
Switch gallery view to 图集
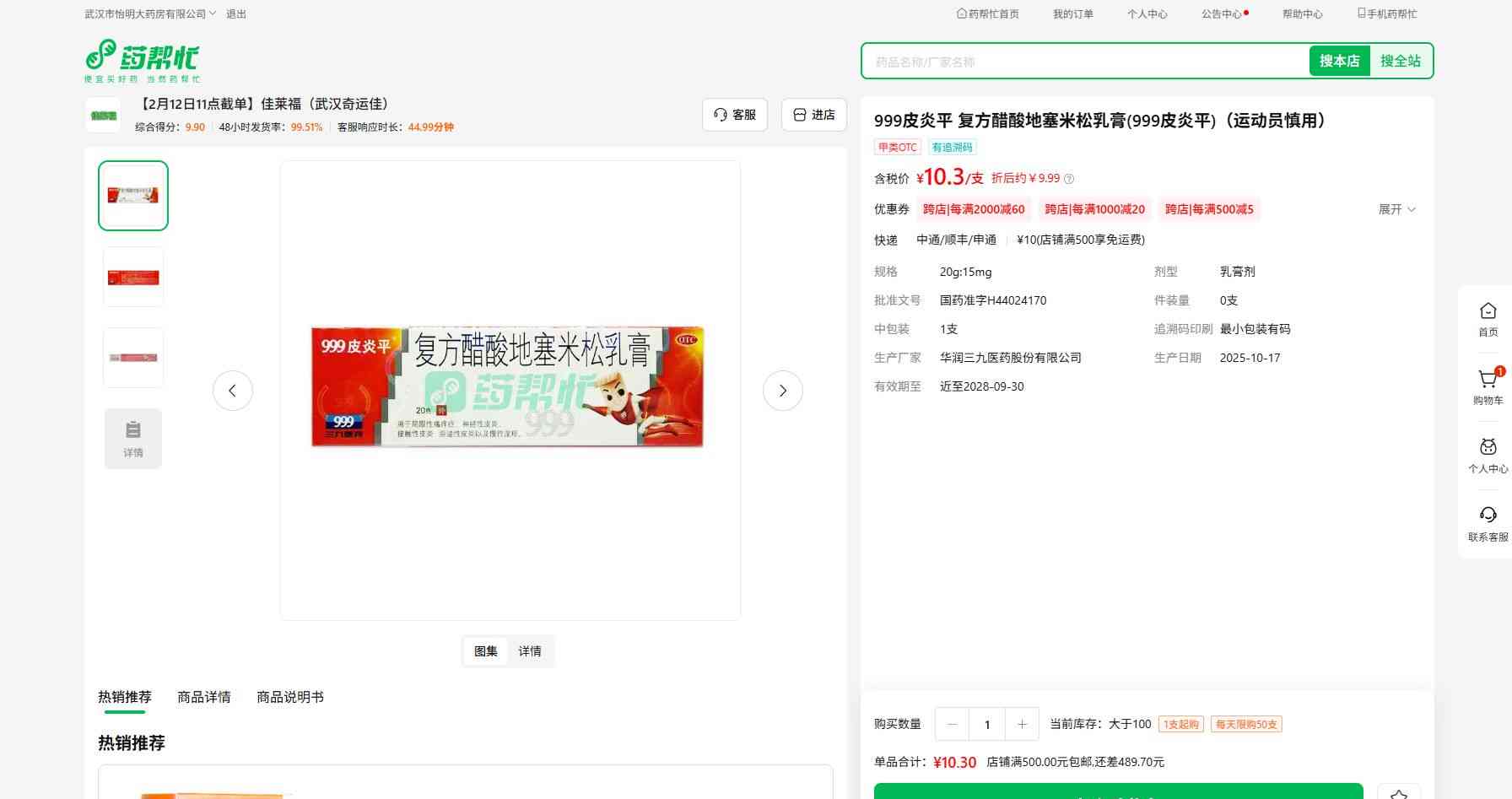click(x=486, y=651)
